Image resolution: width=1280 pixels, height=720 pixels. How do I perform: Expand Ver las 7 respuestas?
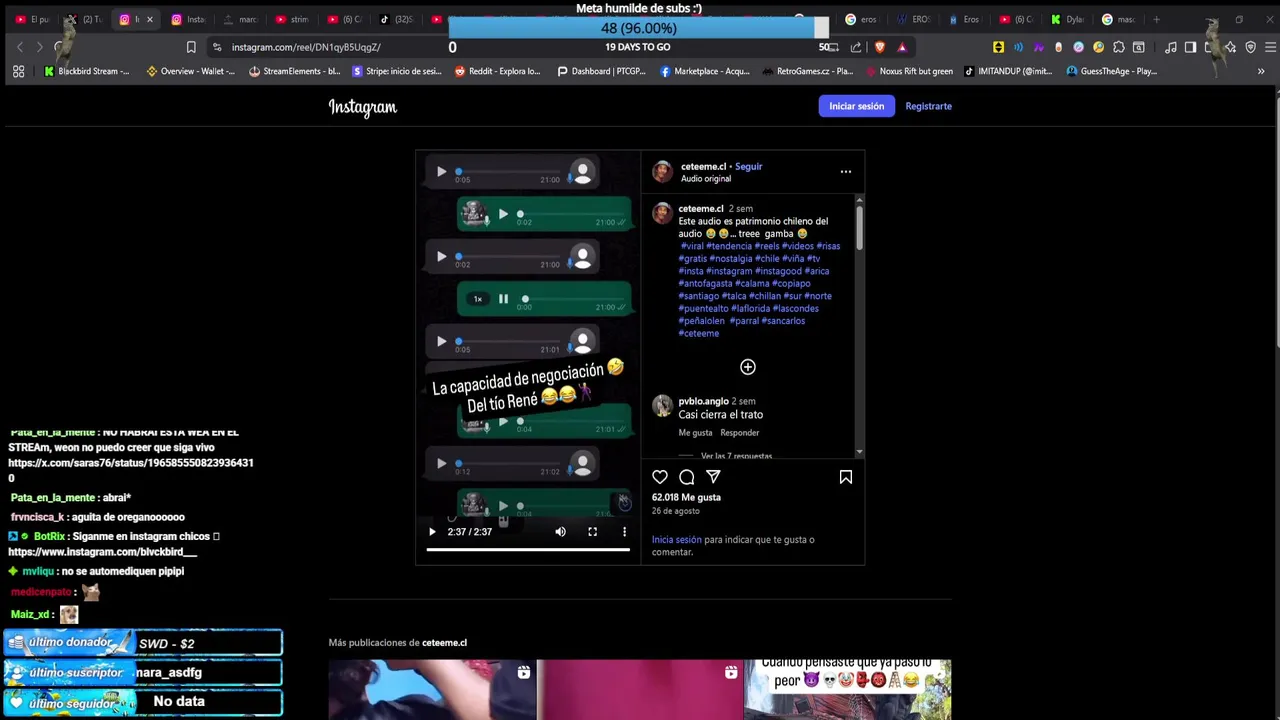[x=736, y=456]
